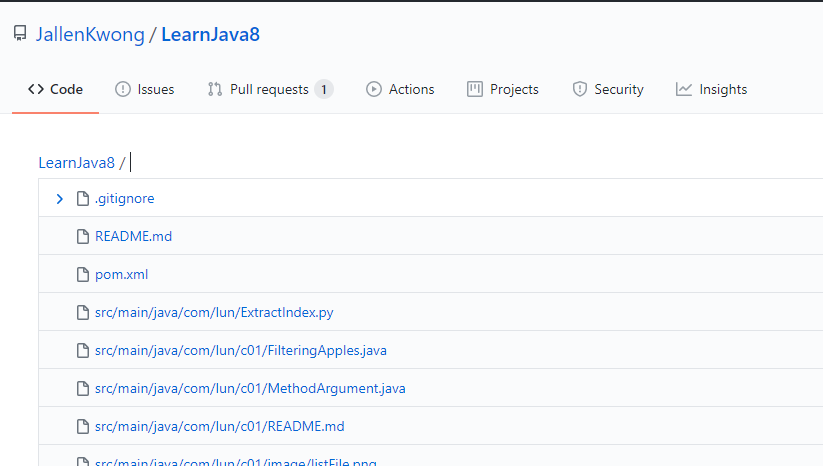Click the pull requests count badge
823x466 pixels.
point(324,89)
